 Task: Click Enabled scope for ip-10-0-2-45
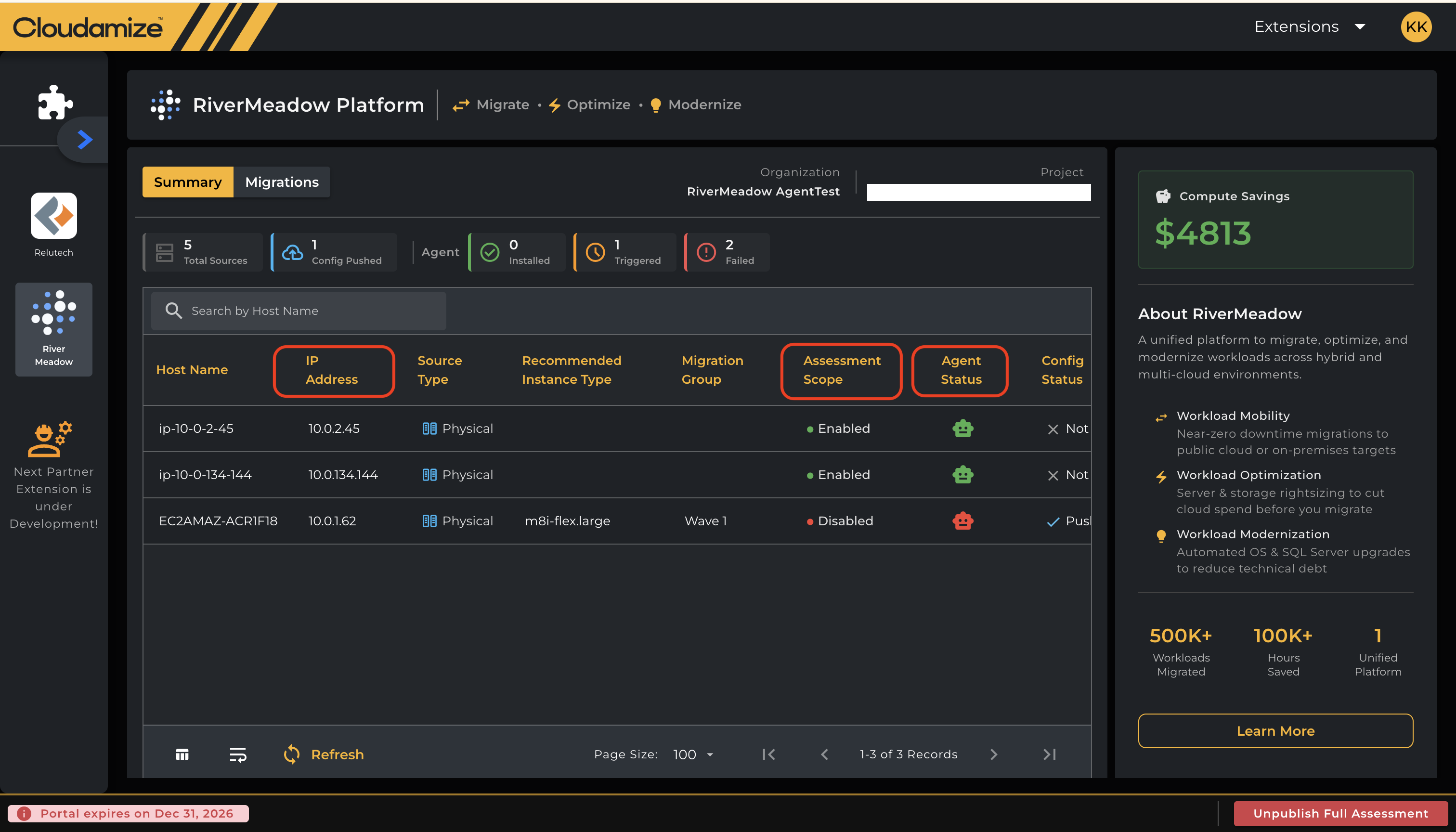(x=838, y=429)
